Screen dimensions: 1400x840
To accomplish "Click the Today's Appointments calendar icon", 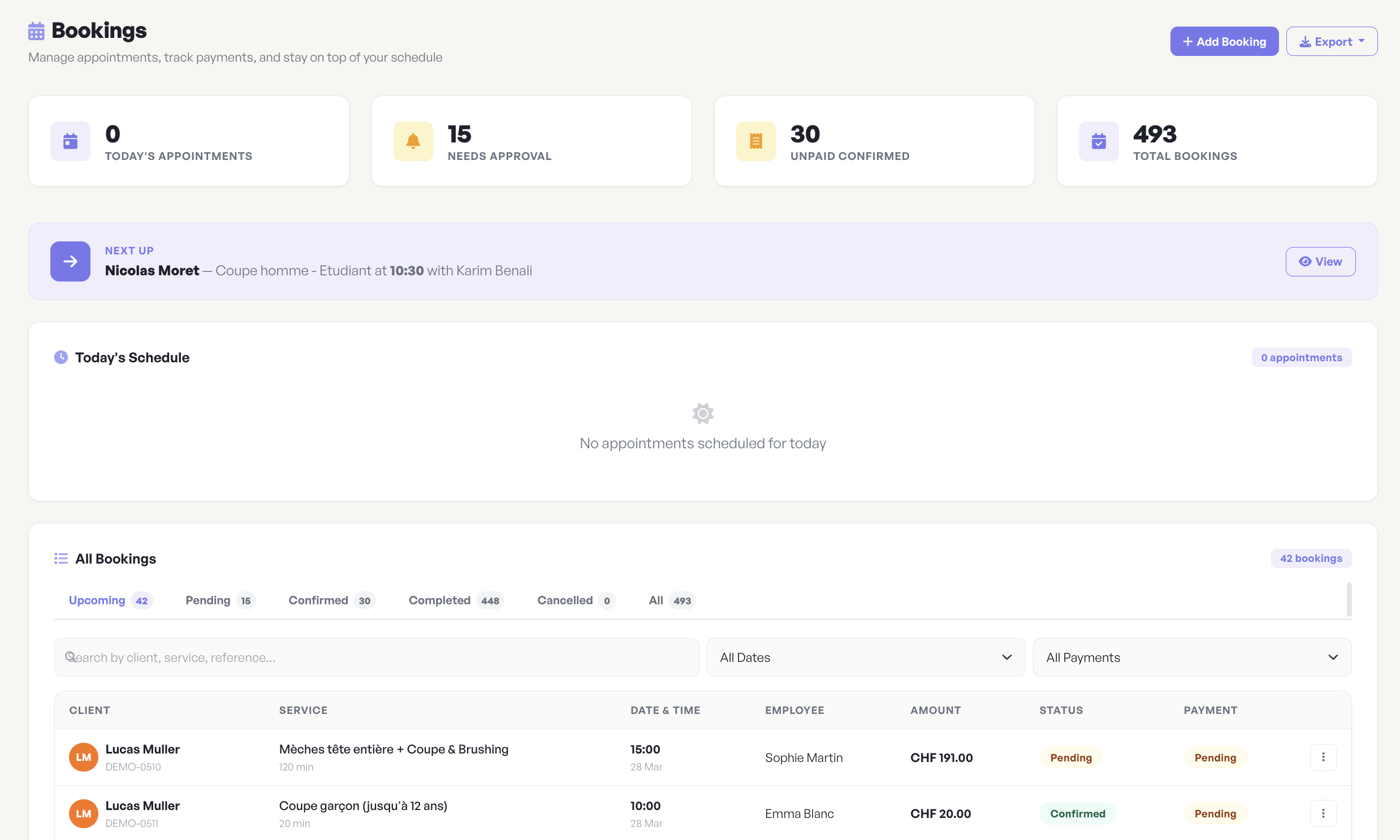I will coord(70,141).
